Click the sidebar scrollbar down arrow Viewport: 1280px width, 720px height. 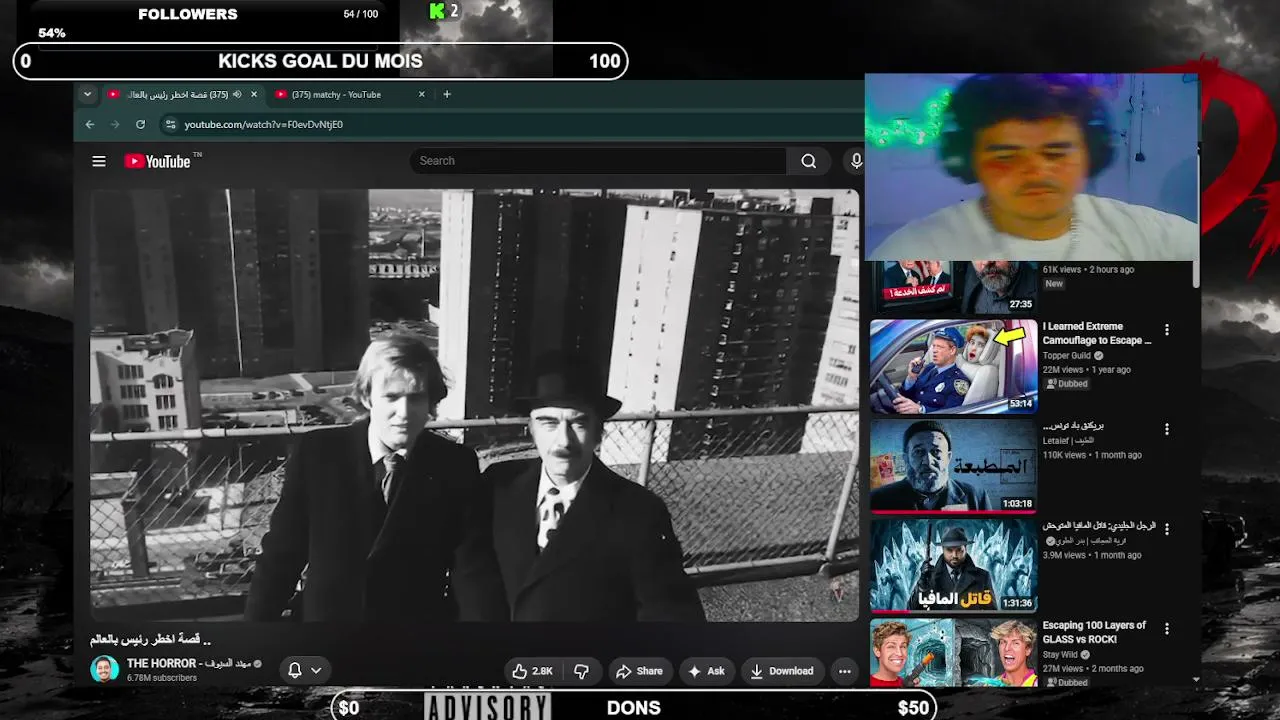click(x=1197, y=680)
